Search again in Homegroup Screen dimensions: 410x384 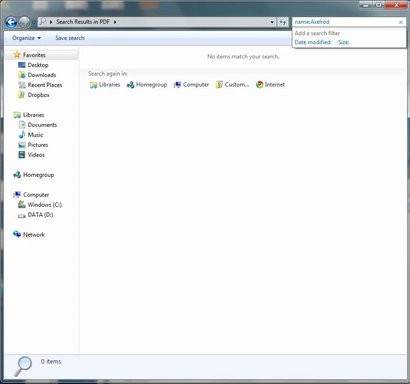point(147,85)
